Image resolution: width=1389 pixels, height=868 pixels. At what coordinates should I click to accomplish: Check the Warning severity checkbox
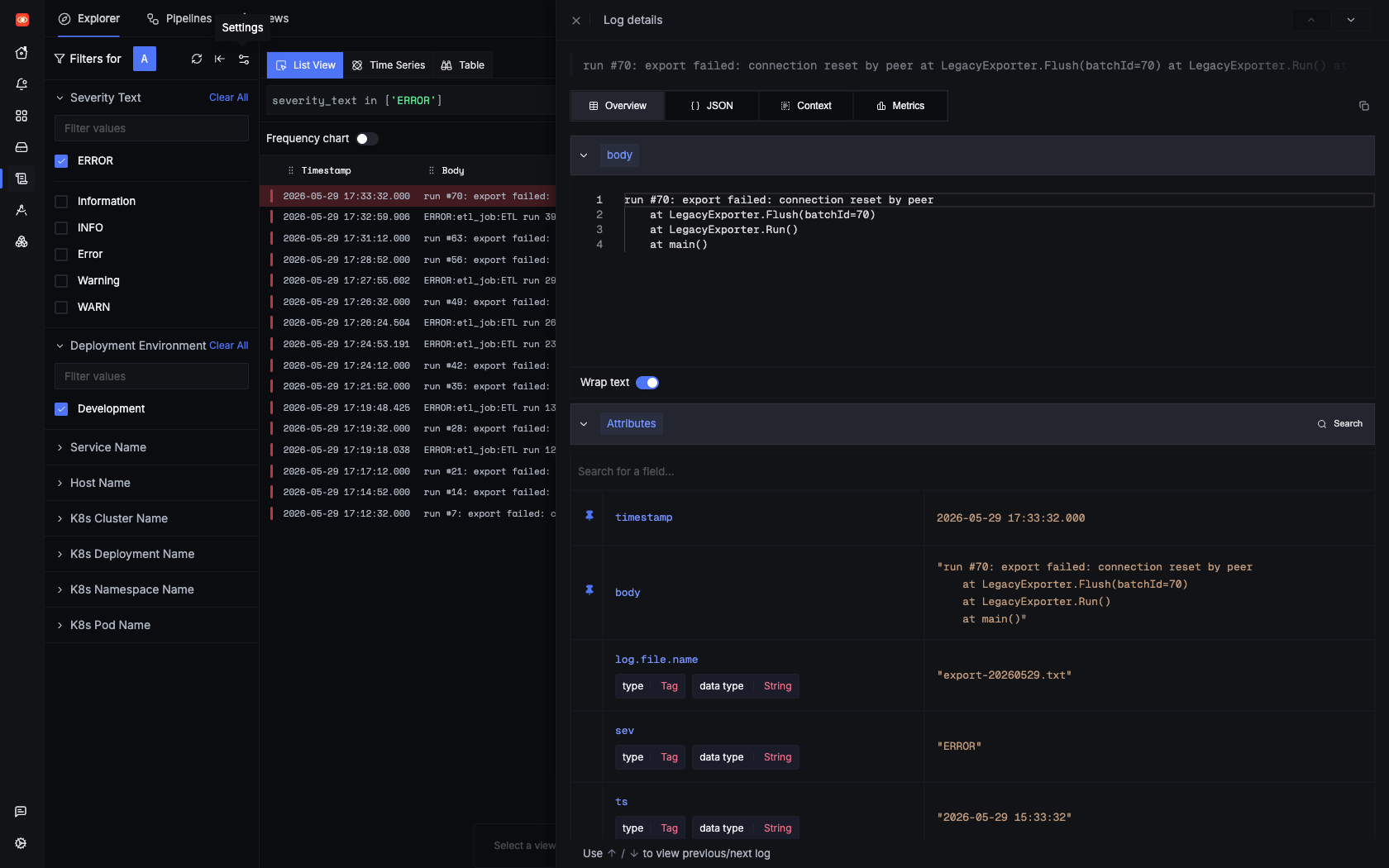61,281
